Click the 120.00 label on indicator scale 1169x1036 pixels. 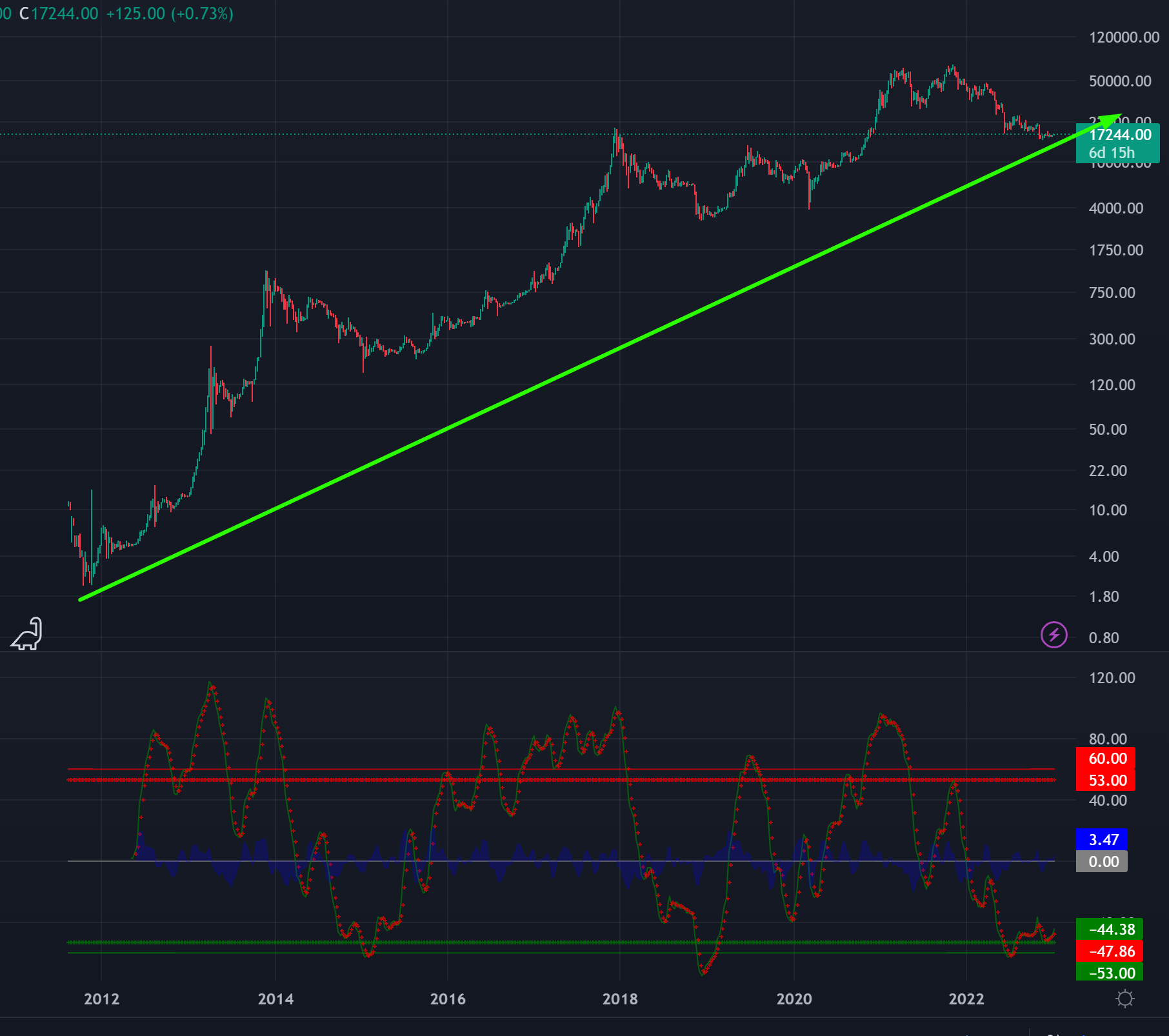(1111, 678)
